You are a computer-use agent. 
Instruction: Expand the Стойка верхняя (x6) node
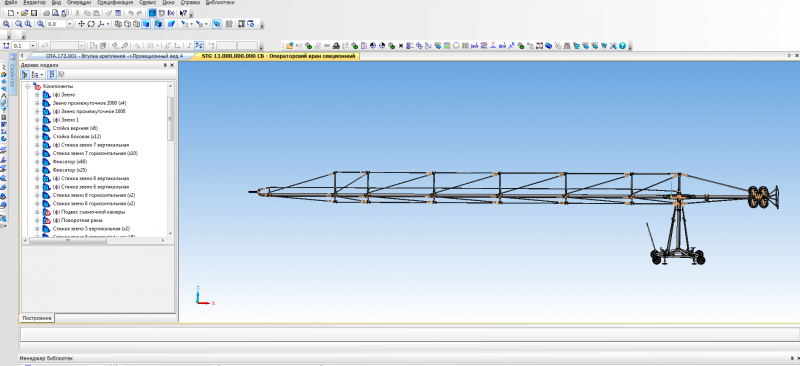coord(37,128)
